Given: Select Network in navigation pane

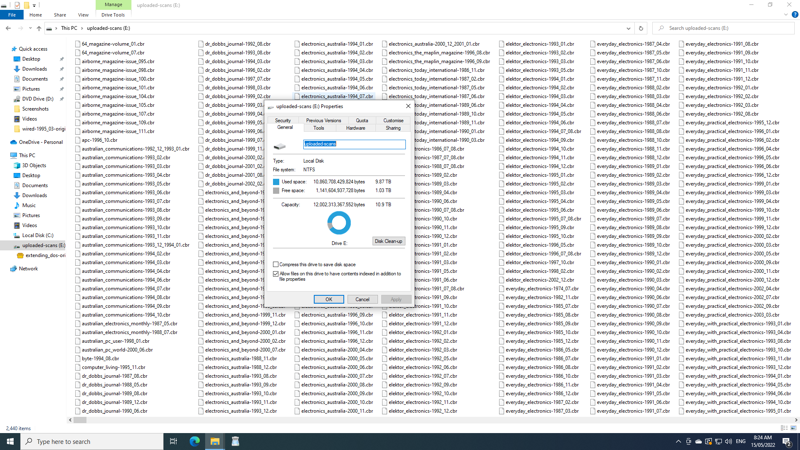Looking at the screenshot, I should pyautogui.click(x=28, y=268).
